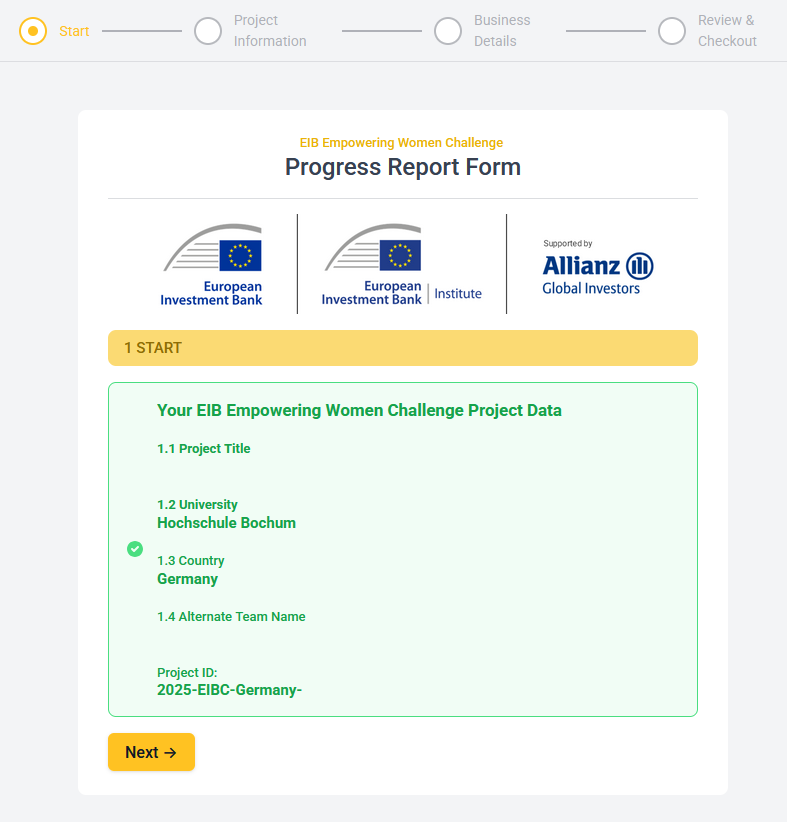Click the Next button

tap(151, 752)
